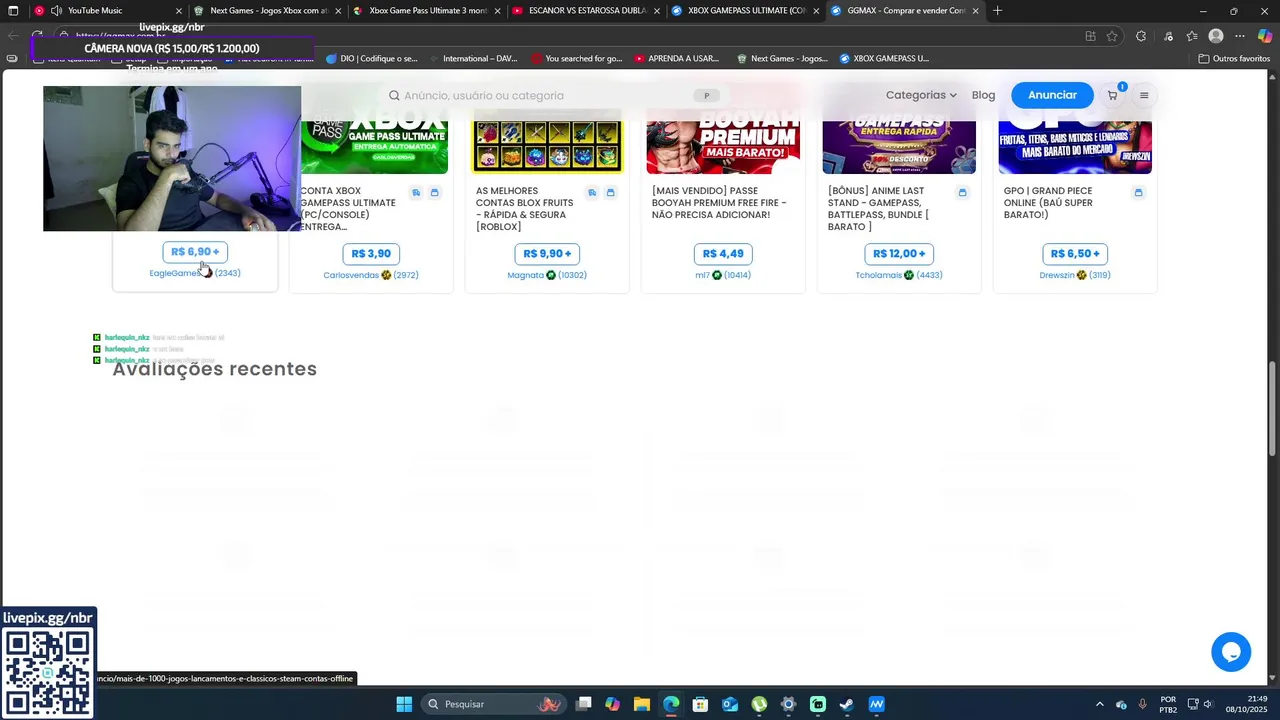Click R$ 6,50 + price button
This screenshot has height=720, width=1280.
(1075, 254)
